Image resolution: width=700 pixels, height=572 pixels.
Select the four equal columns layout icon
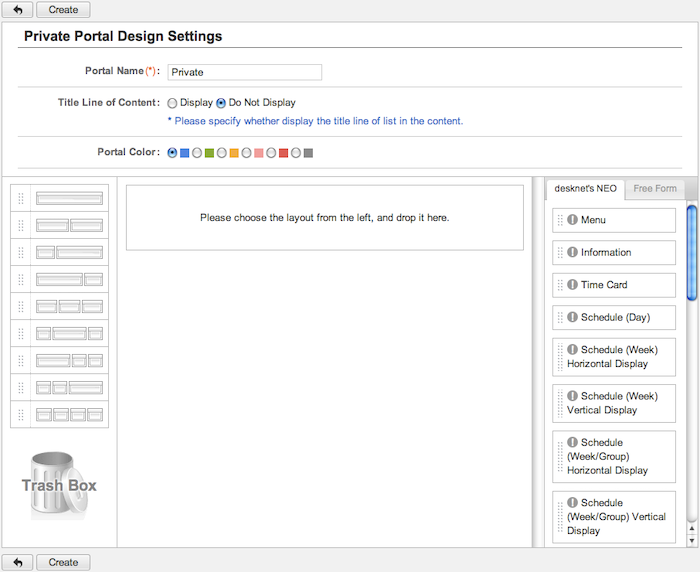(69, 414)
